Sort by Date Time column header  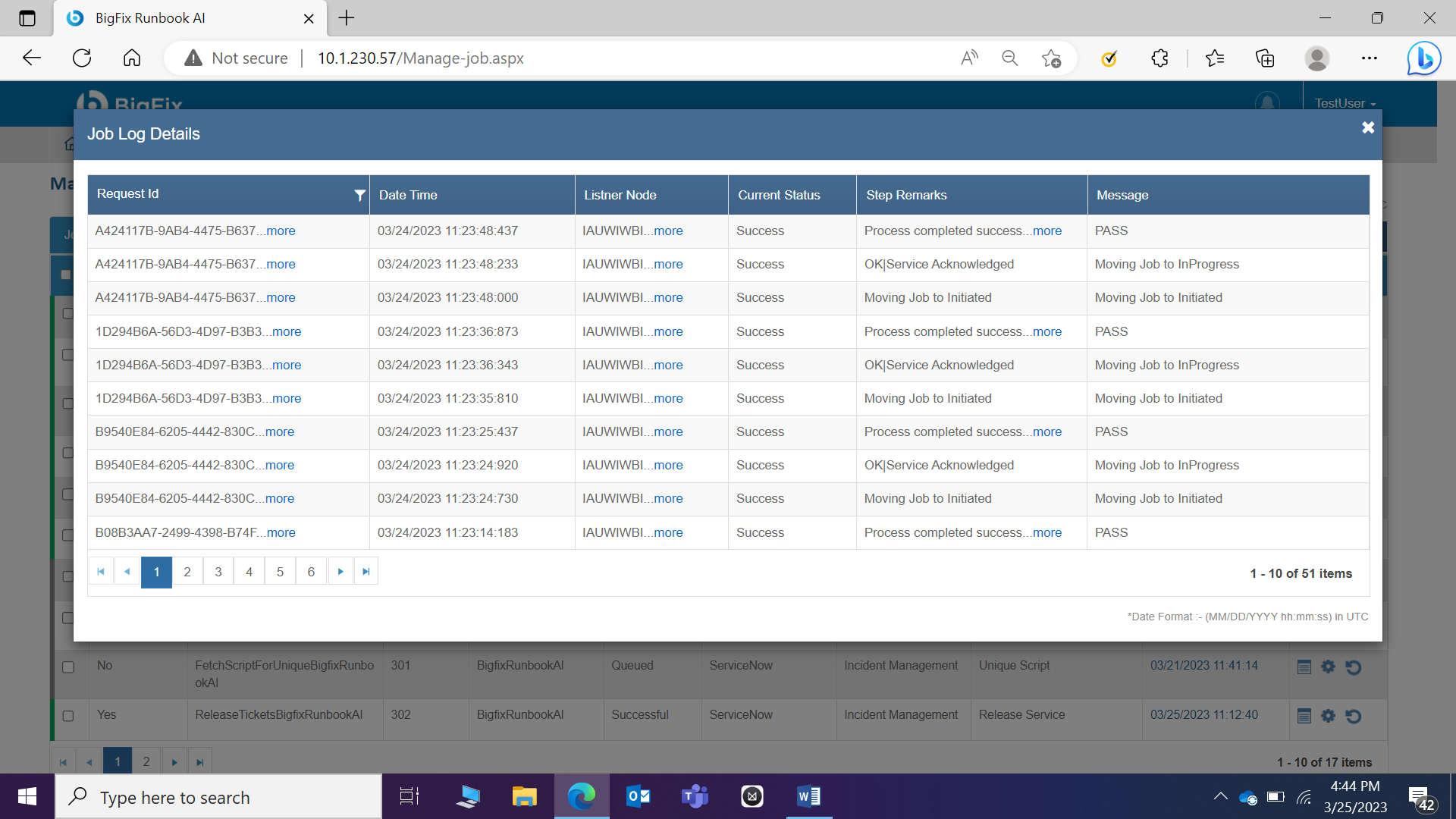point(408,195)
